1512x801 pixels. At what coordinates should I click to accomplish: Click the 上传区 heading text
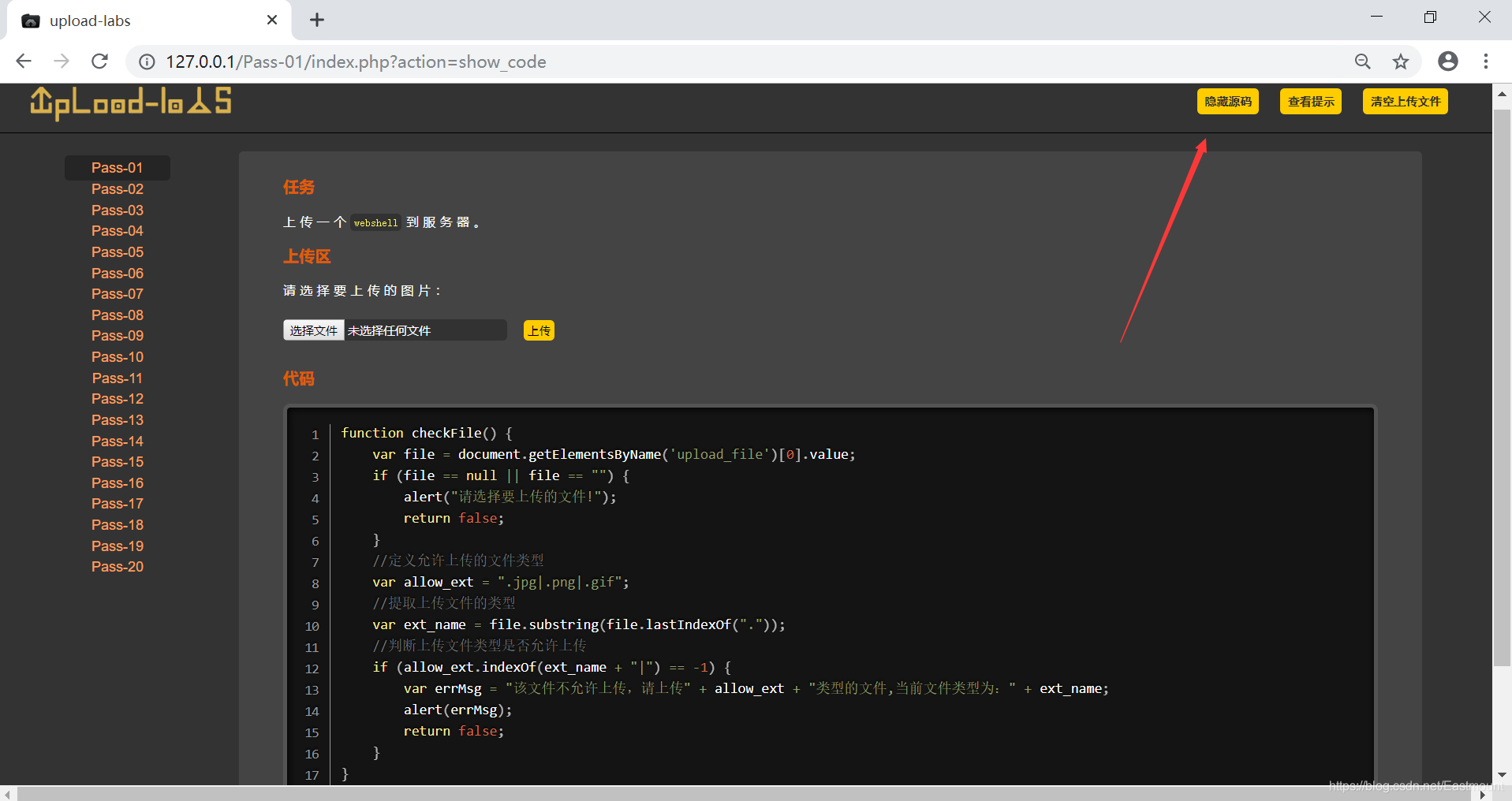(x=307, y=257)
